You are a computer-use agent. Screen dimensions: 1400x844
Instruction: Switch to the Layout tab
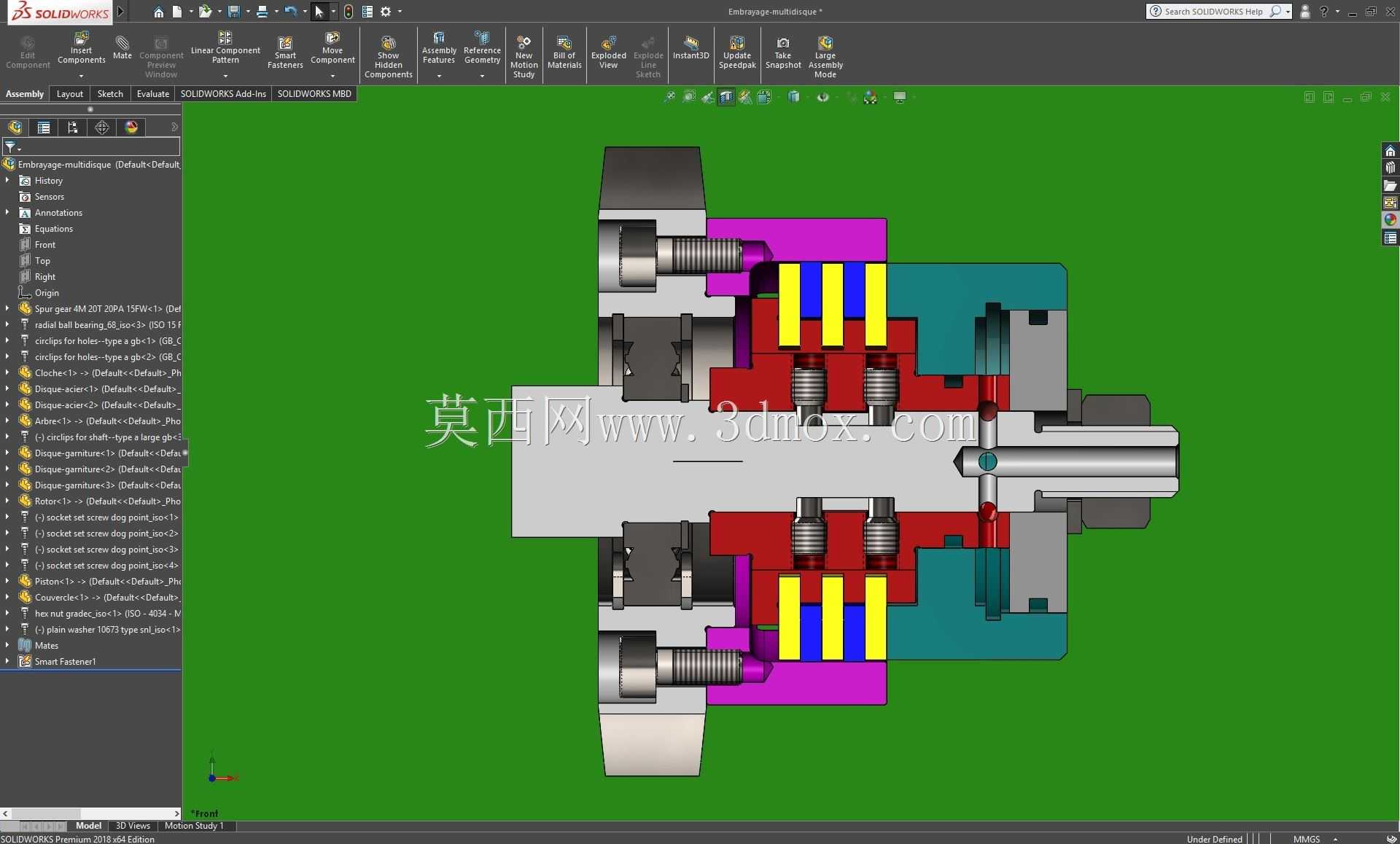tap(70, 94)
